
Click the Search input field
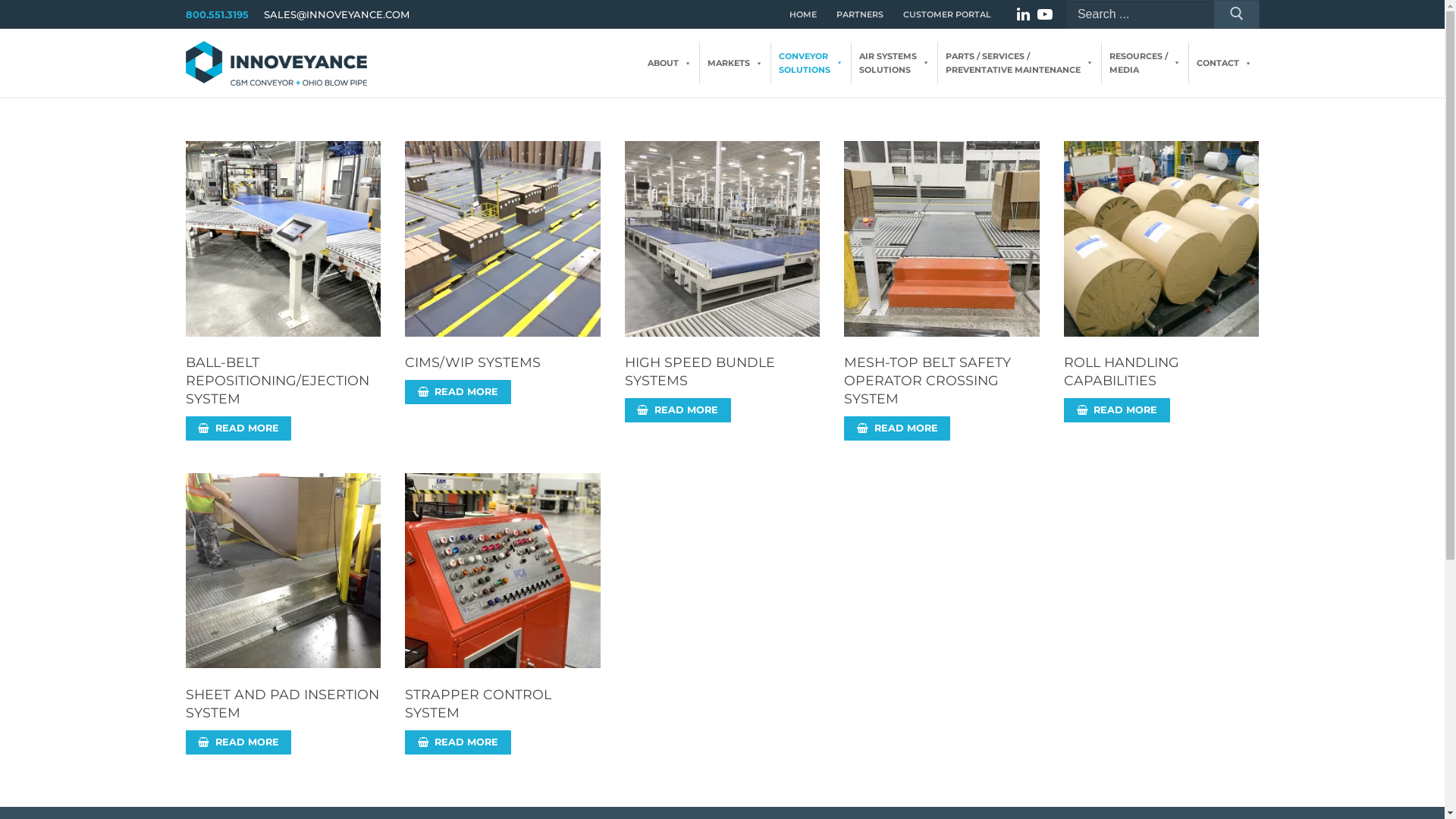click(1141, 14)
